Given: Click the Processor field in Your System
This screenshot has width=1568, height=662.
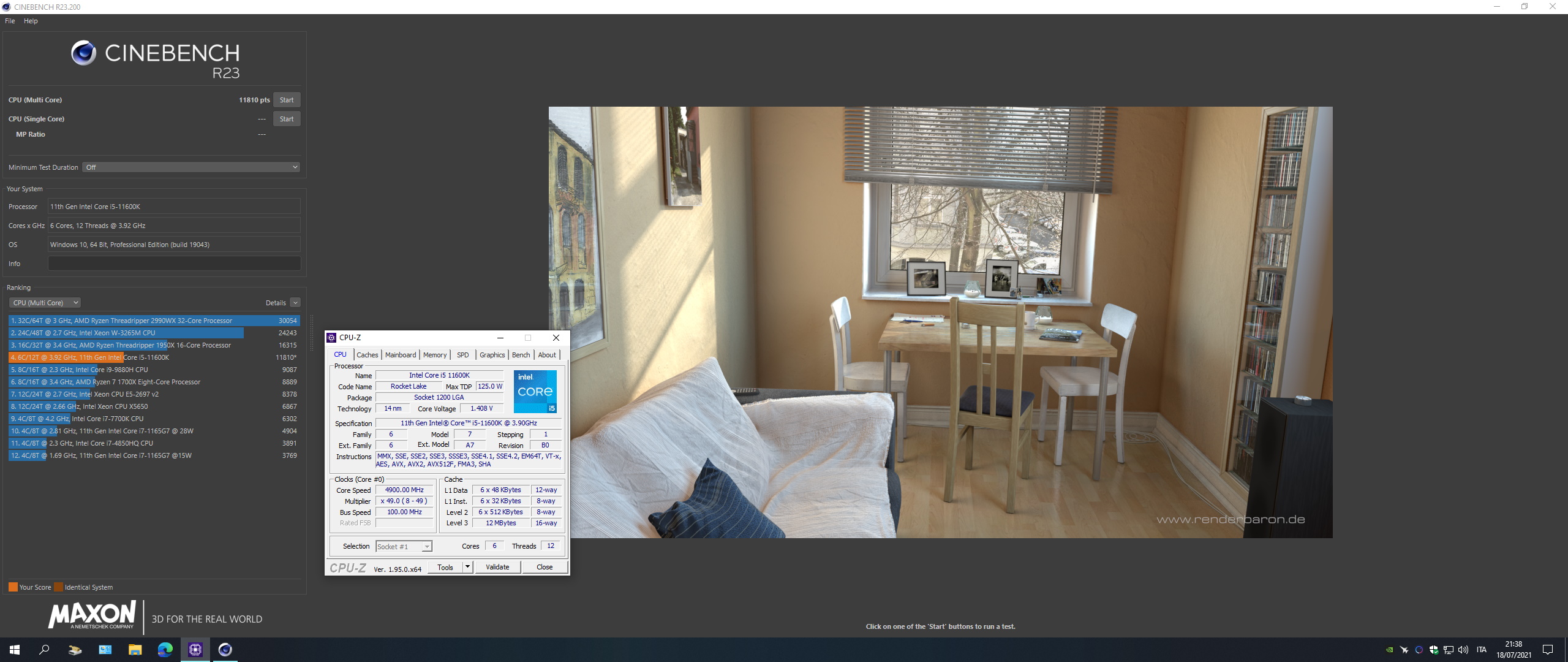Looking at the screenshot, I should pos(175,207).
